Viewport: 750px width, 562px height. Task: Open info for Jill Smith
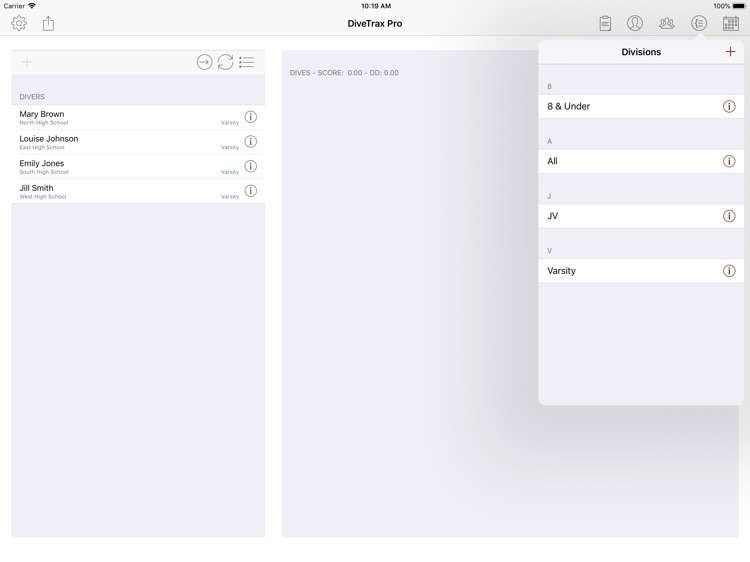(x=251, y=191)
